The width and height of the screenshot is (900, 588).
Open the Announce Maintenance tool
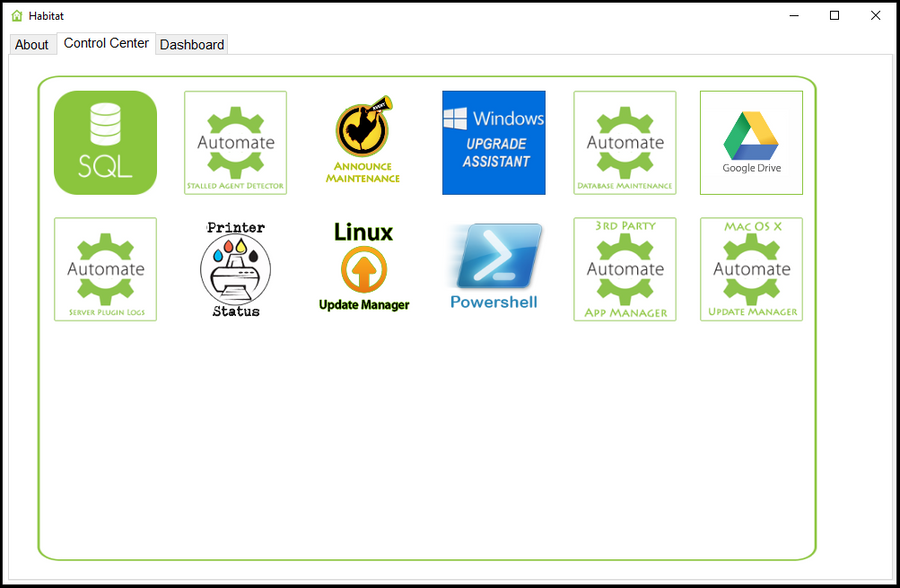(363, 142)
